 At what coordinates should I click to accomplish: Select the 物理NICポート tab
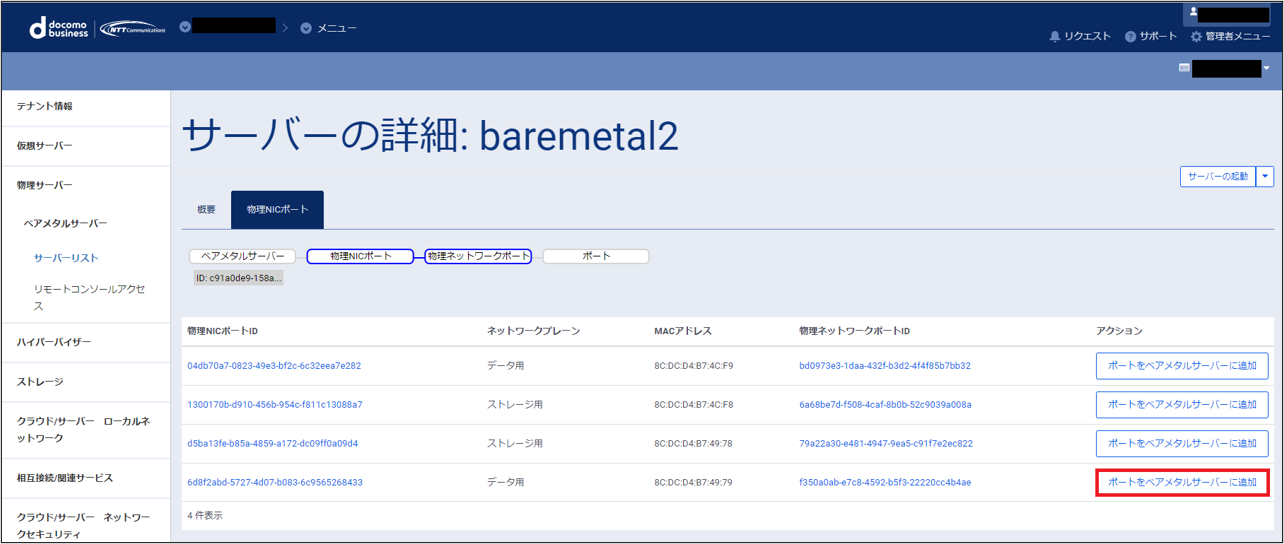click(277, 210)
